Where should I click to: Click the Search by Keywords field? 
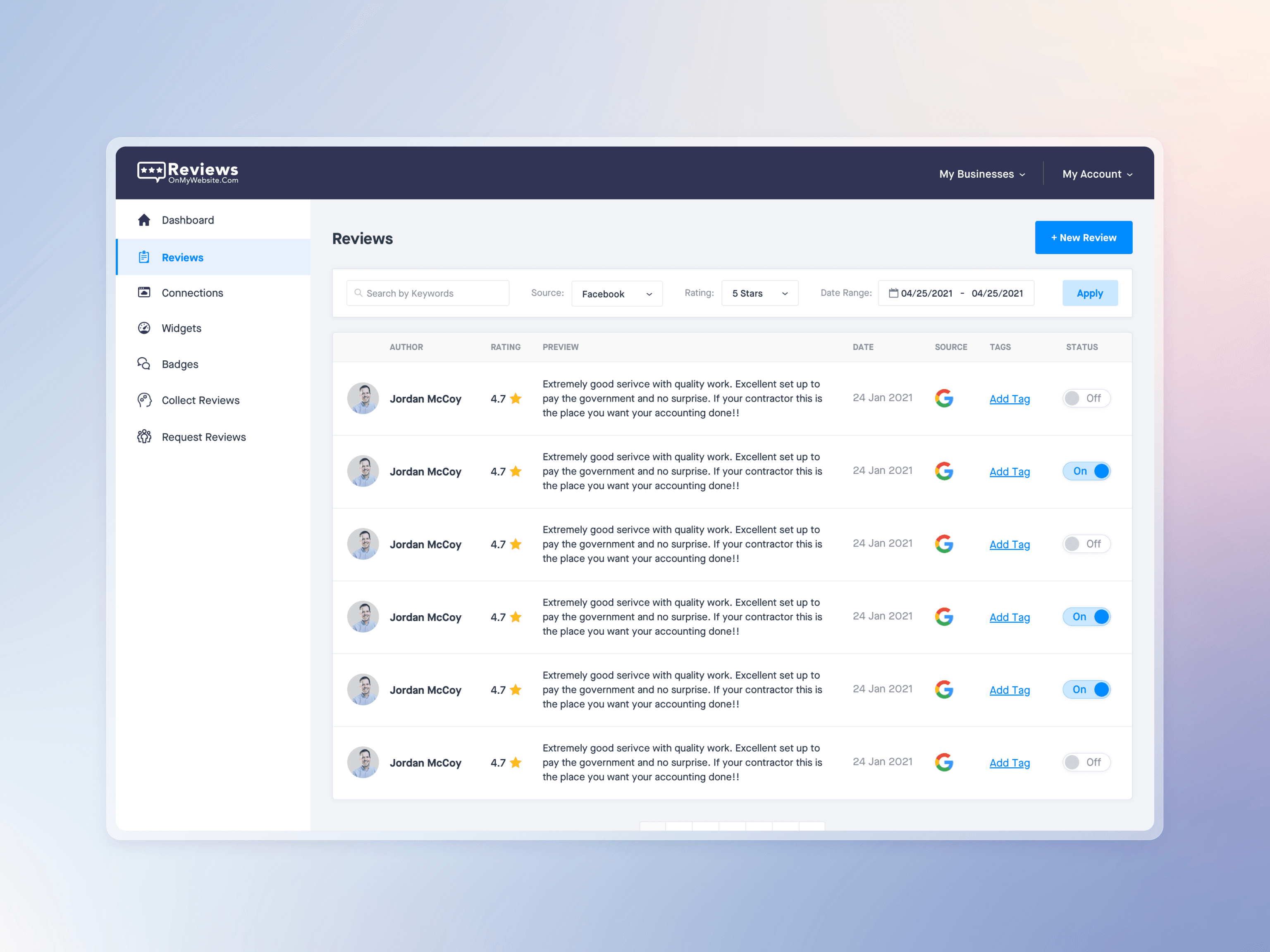coord(428,293)
